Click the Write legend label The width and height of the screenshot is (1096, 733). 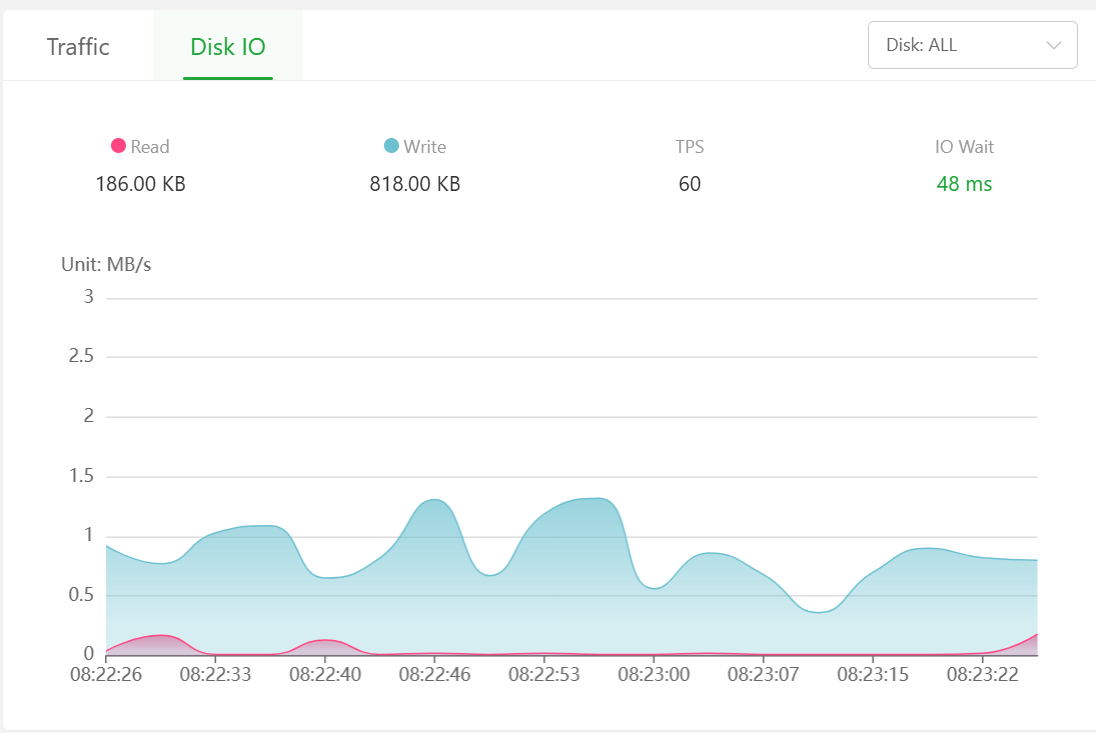[x=424, y=147]
